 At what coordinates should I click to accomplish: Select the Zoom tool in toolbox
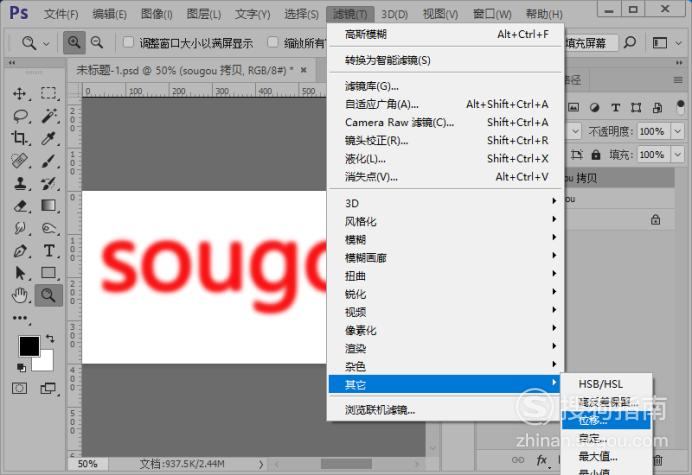pyautogui.click(x=49, y=295)
